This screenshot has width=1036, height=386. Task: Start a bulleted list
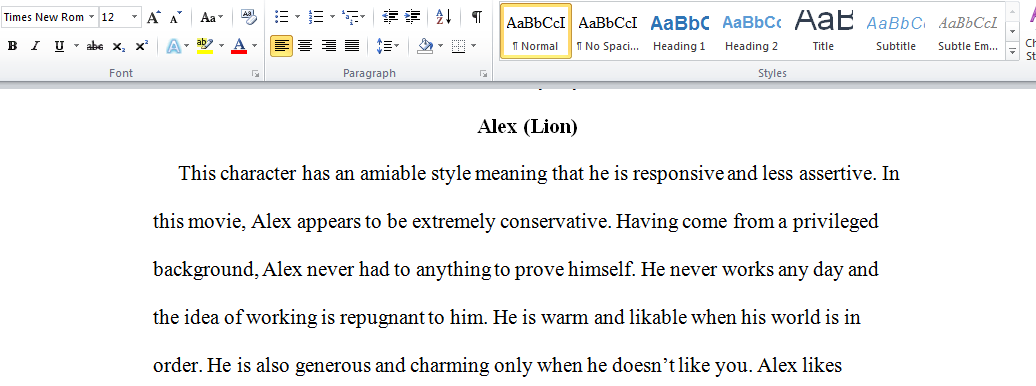pyautogui.click(x=281, y=17)
